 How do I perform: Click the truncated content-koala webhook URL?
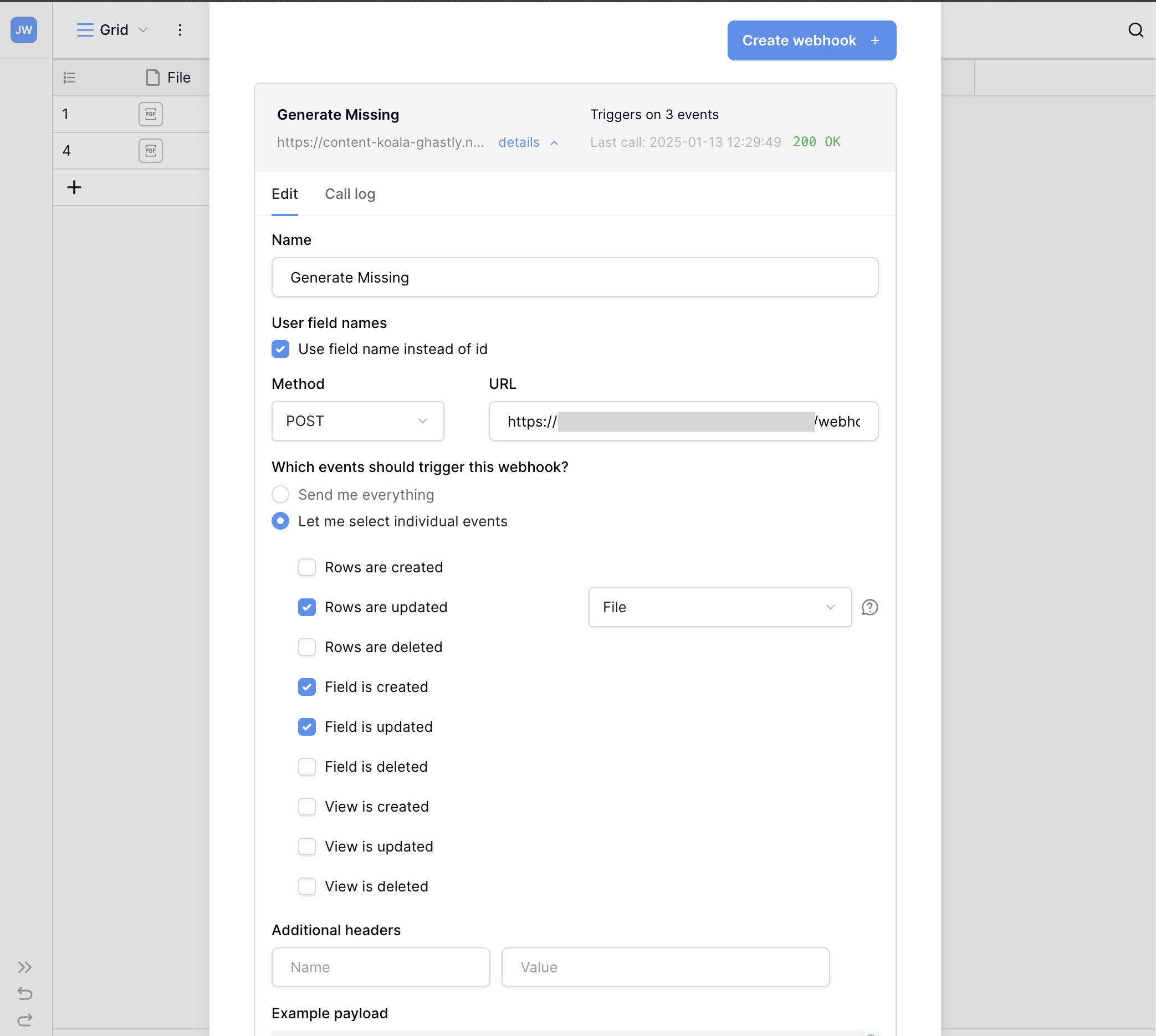point(380,142)
